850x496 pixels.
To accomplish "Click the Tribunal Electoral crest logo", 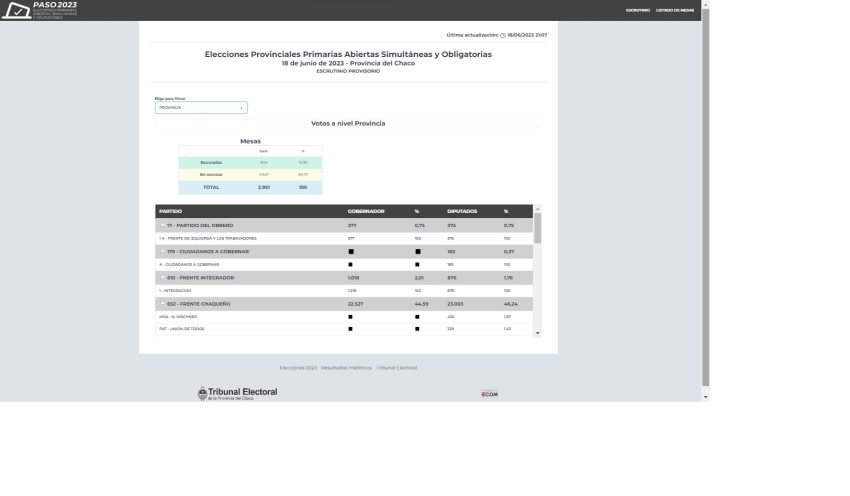I will 202,393.
